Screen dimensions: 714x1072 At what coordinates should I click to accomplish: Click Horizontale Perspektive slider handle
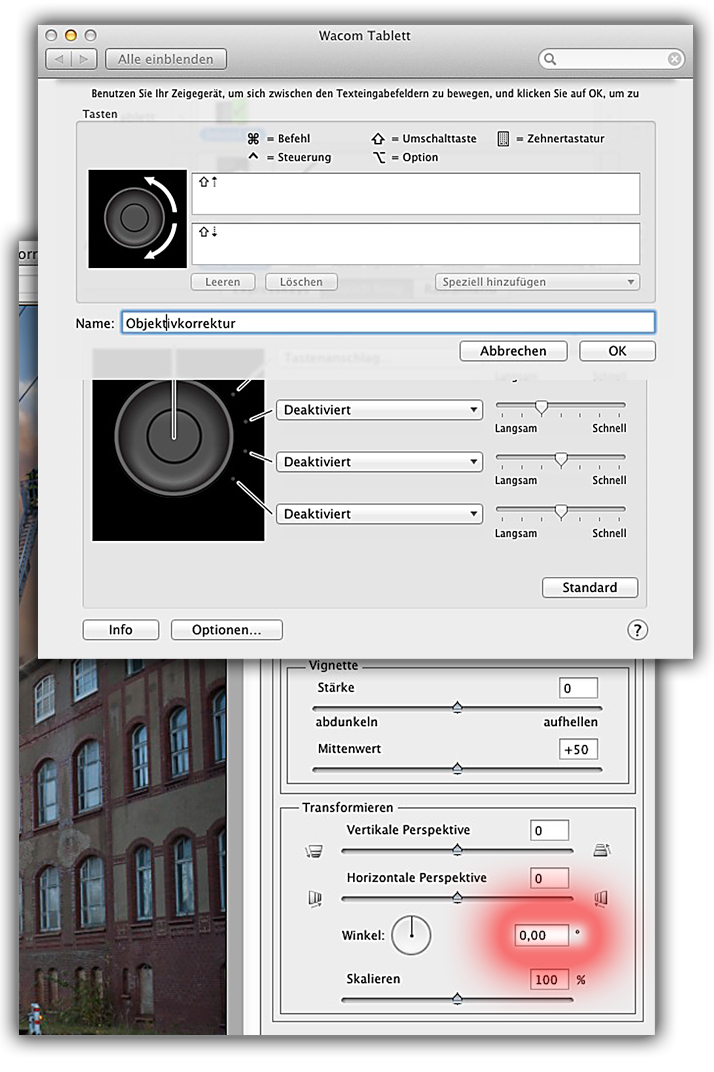point(458,897)
